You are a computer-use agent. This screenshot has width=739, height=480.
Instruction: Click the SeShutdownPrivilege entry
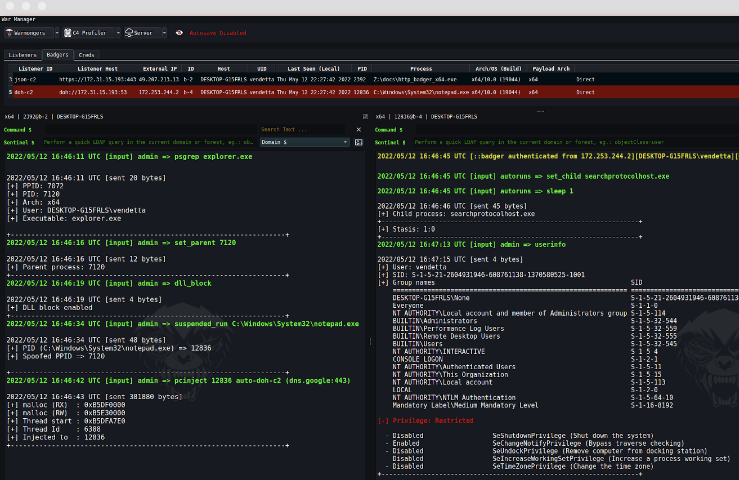coord(573,436)
